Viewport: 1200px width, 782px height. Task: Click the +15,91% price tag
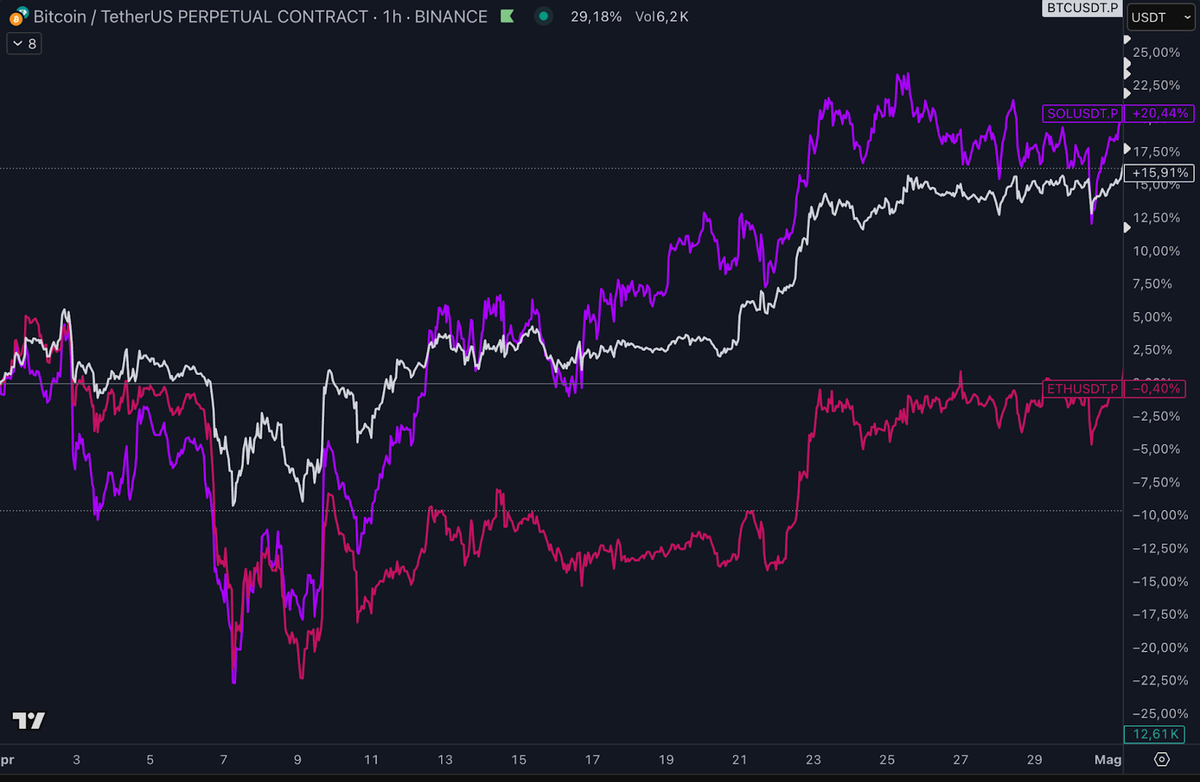point(1160,173)
